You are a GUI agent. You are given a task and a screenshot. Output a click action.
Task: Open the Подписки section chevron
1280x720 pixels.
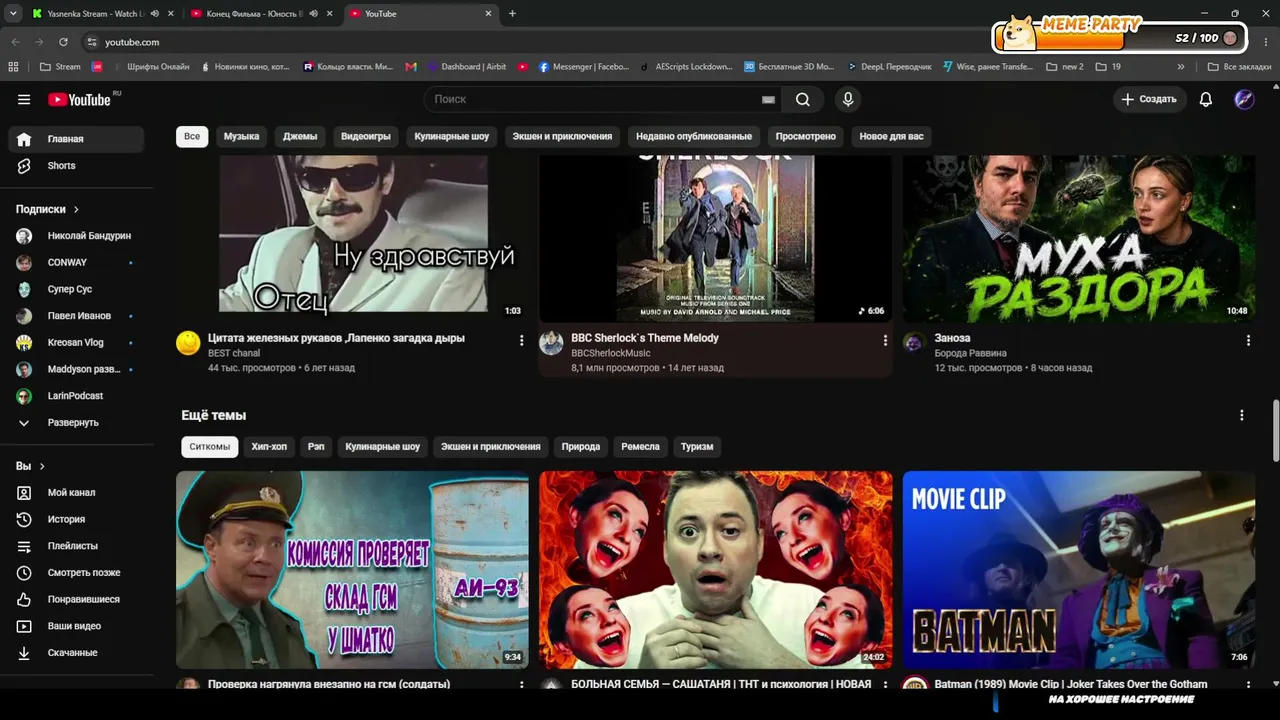tap(76, 209)
